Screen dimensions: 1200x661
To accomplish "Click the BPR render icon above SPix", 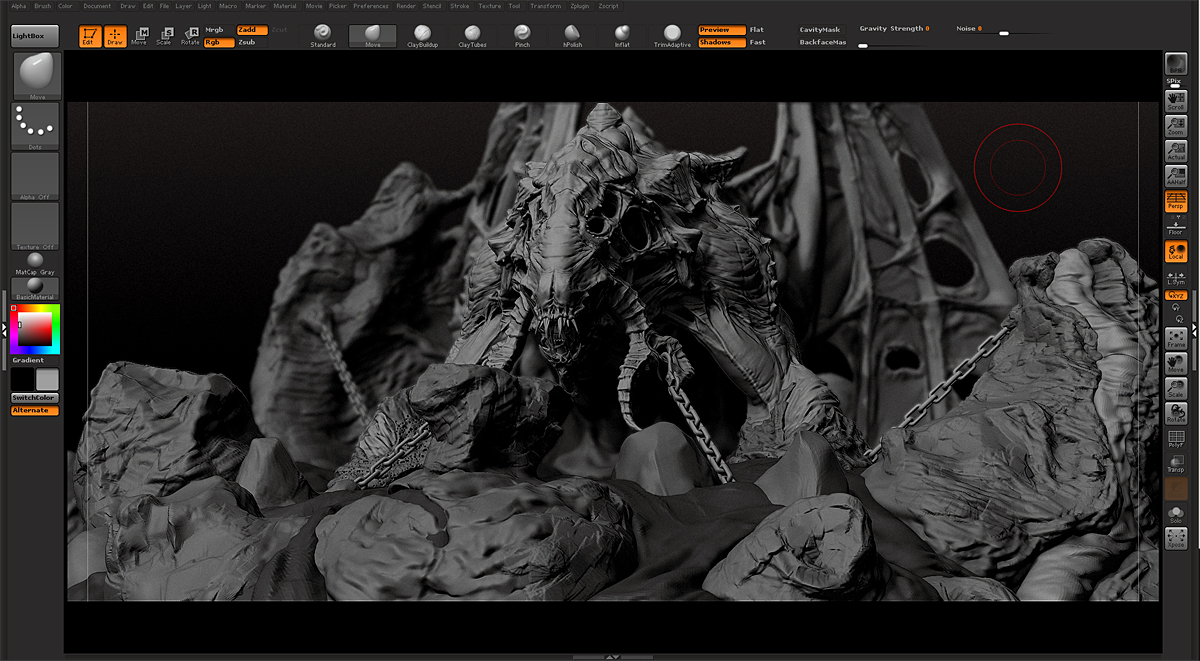I will click(1175, 64).
